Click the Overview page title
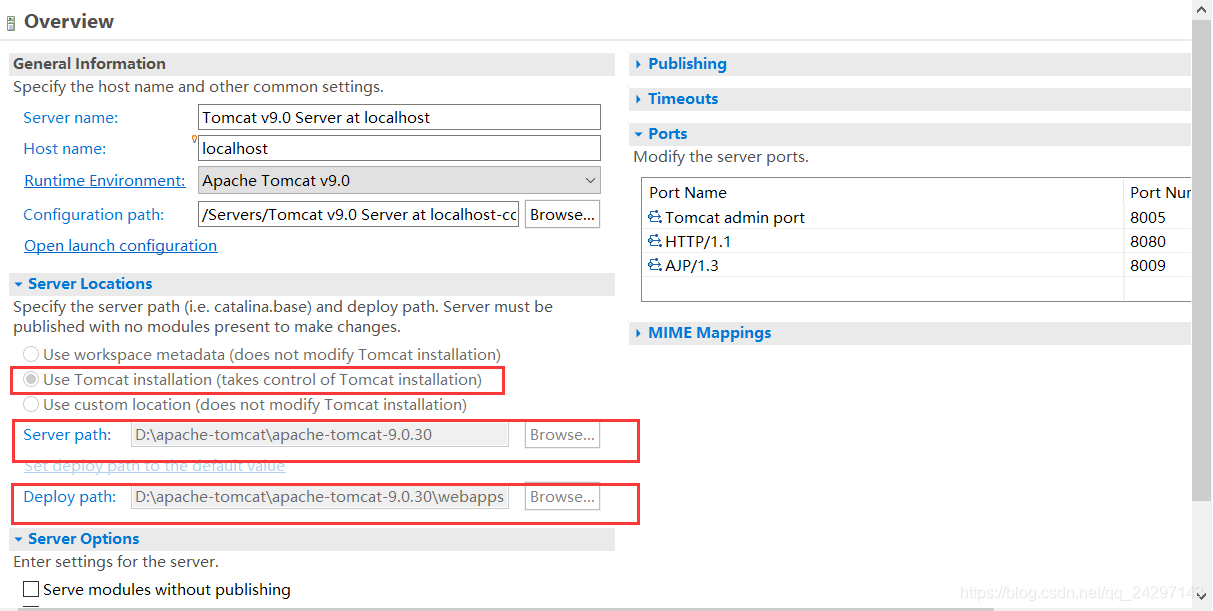The height and width of the screenshot is (611, 1213). [x=69, y=22]
